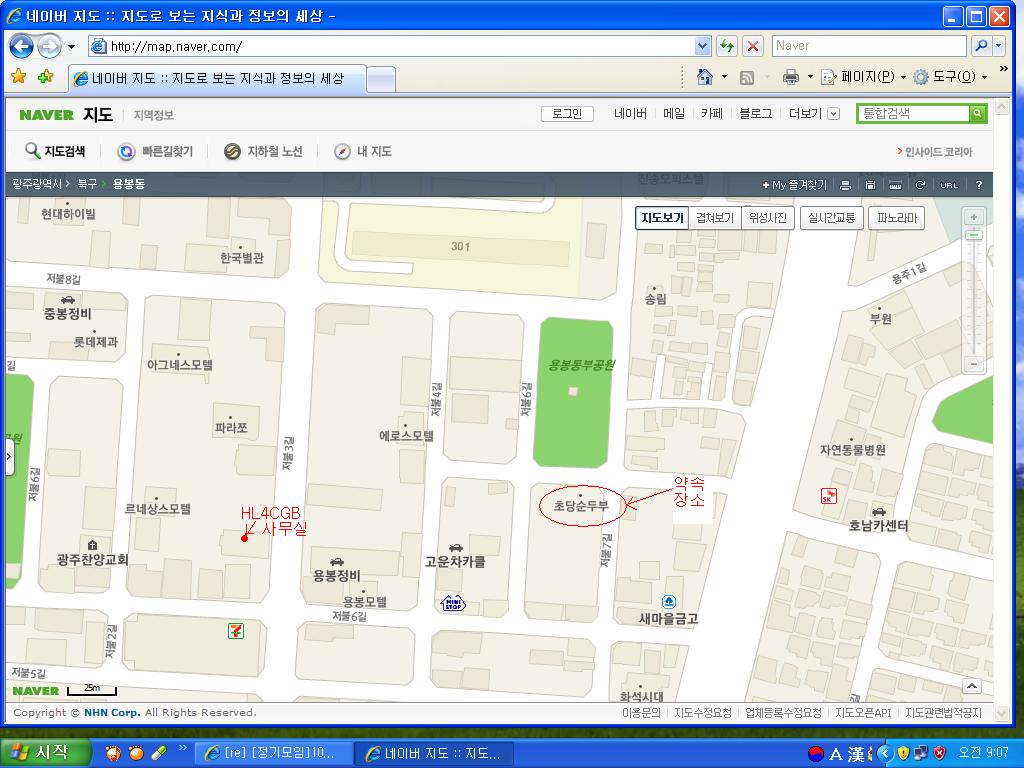Screen dimensions: 1024x768
Task: Click the RSS feeds icon
Action: point(746,78)
